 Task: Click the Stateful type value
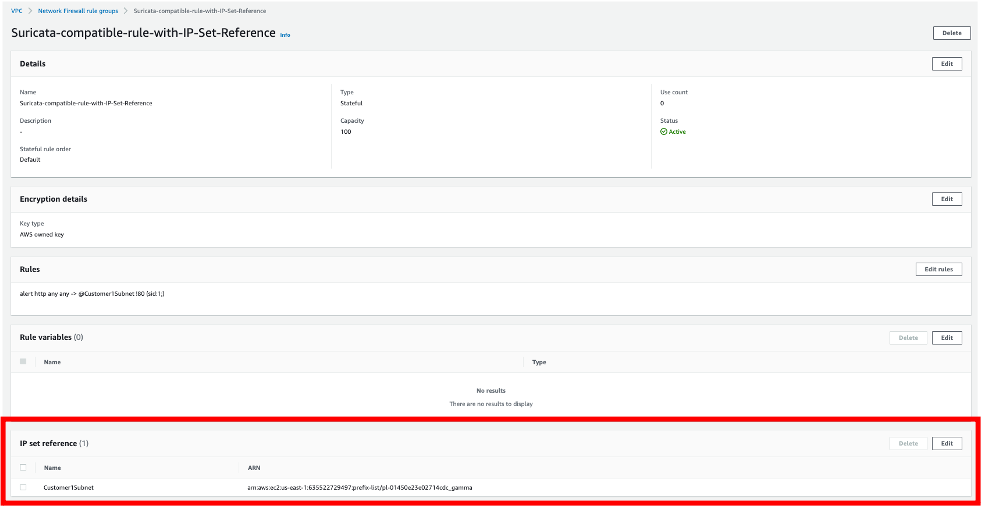tap(351, 103)
